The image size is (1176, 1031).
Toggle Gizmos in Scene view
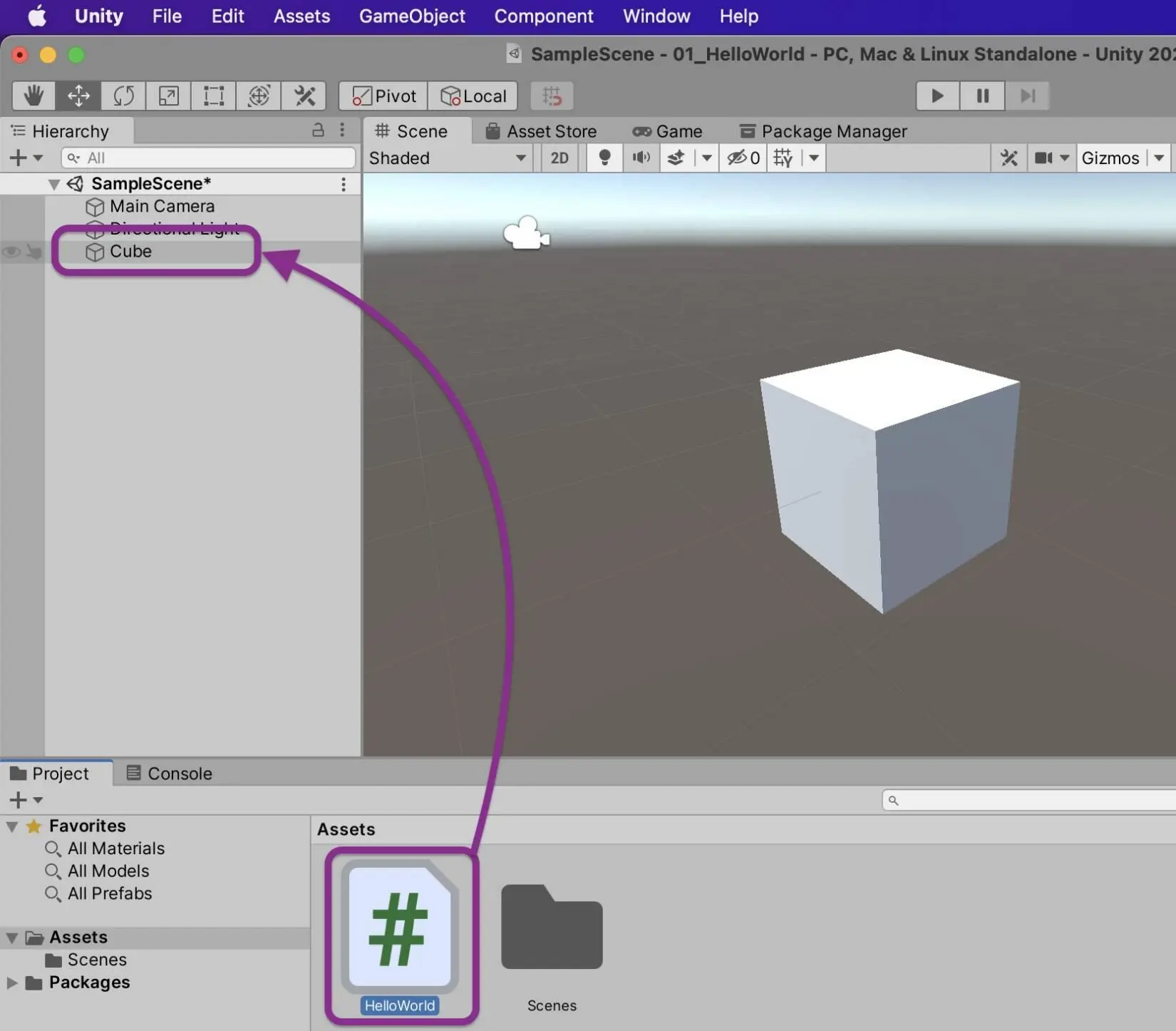tap(1110, 158)
